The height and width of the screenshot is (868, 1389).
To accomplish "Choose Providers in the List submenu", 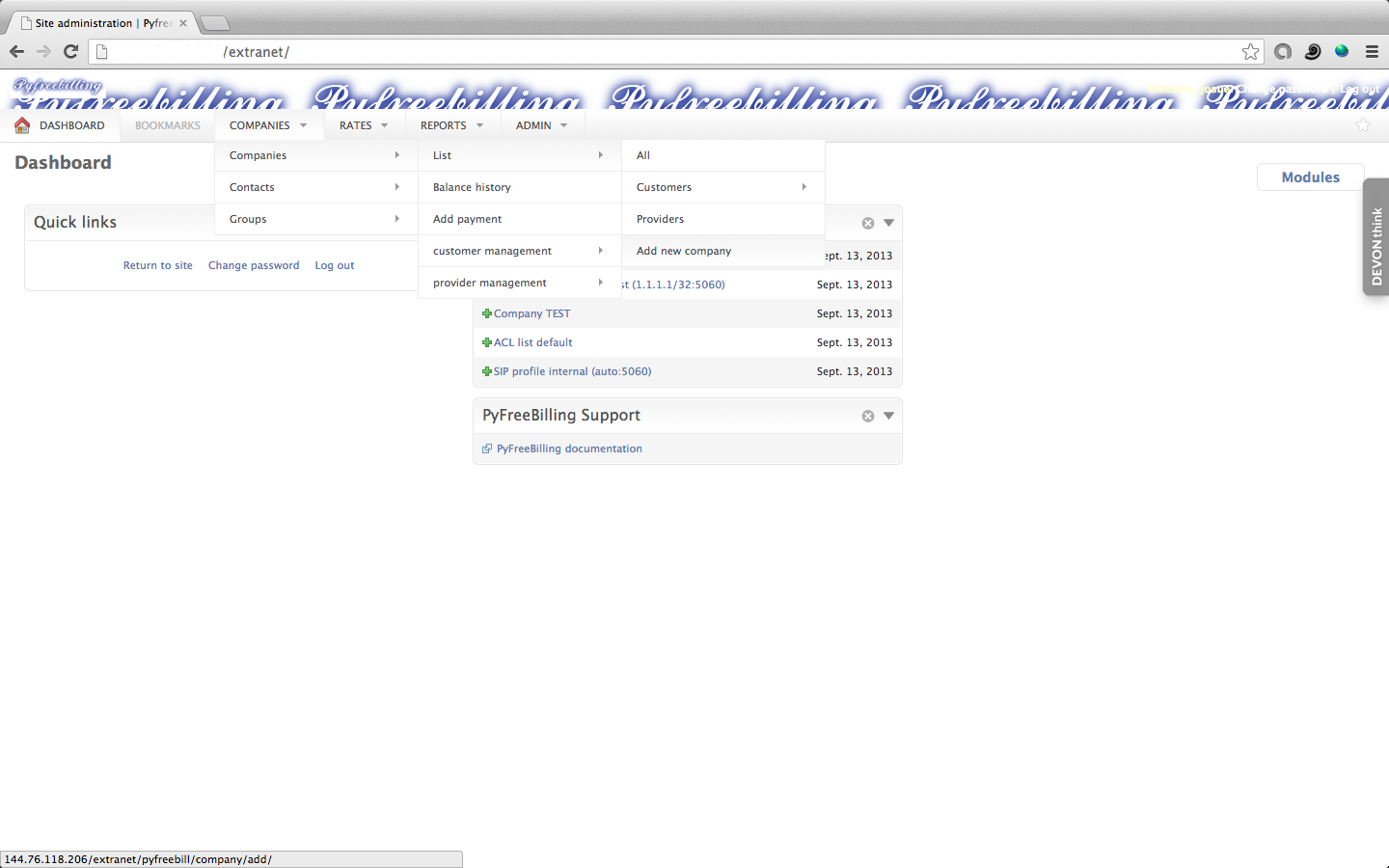I will (x=722, y=219).
